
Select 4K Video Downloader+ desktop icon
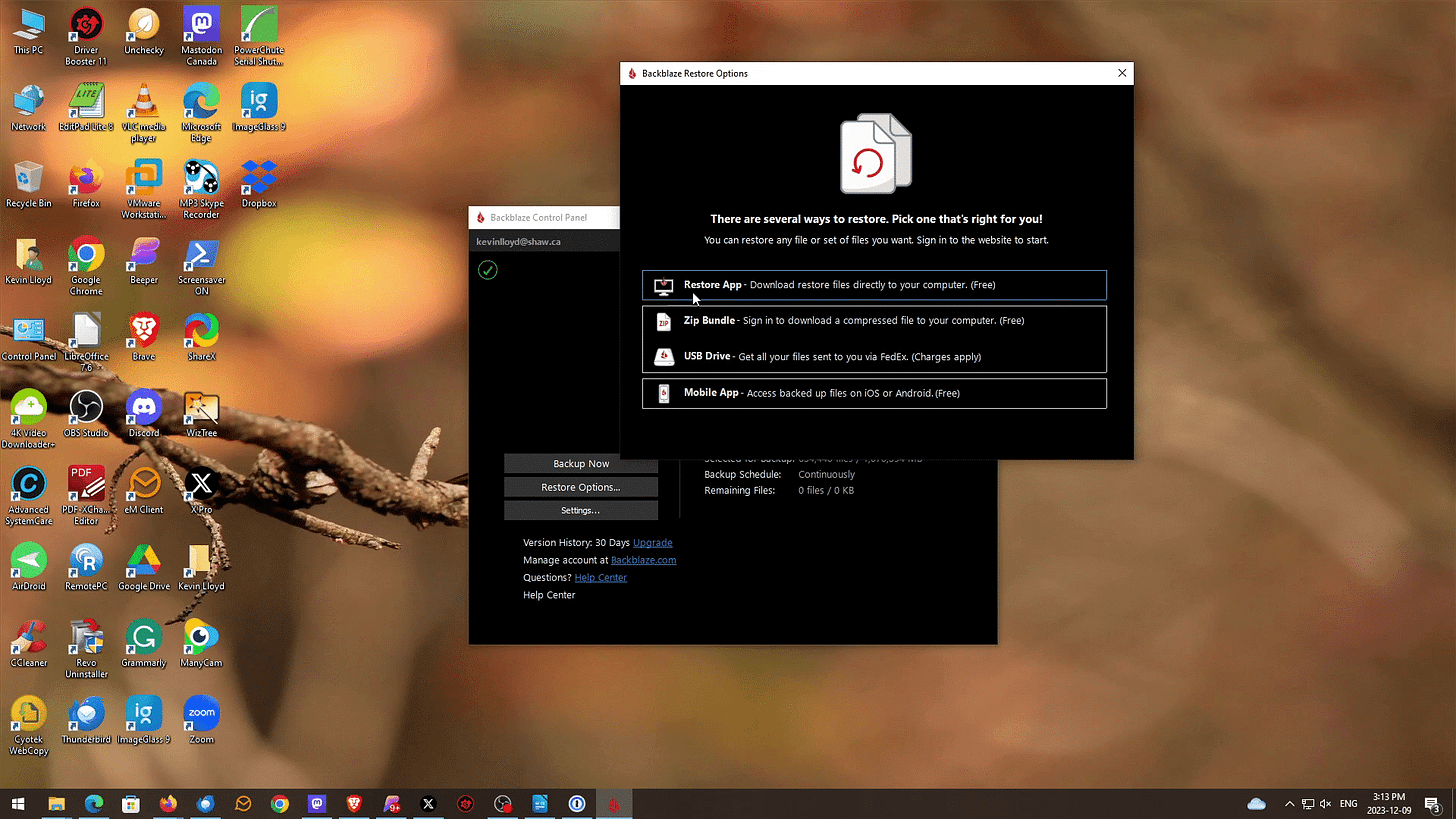pos(28,420)
